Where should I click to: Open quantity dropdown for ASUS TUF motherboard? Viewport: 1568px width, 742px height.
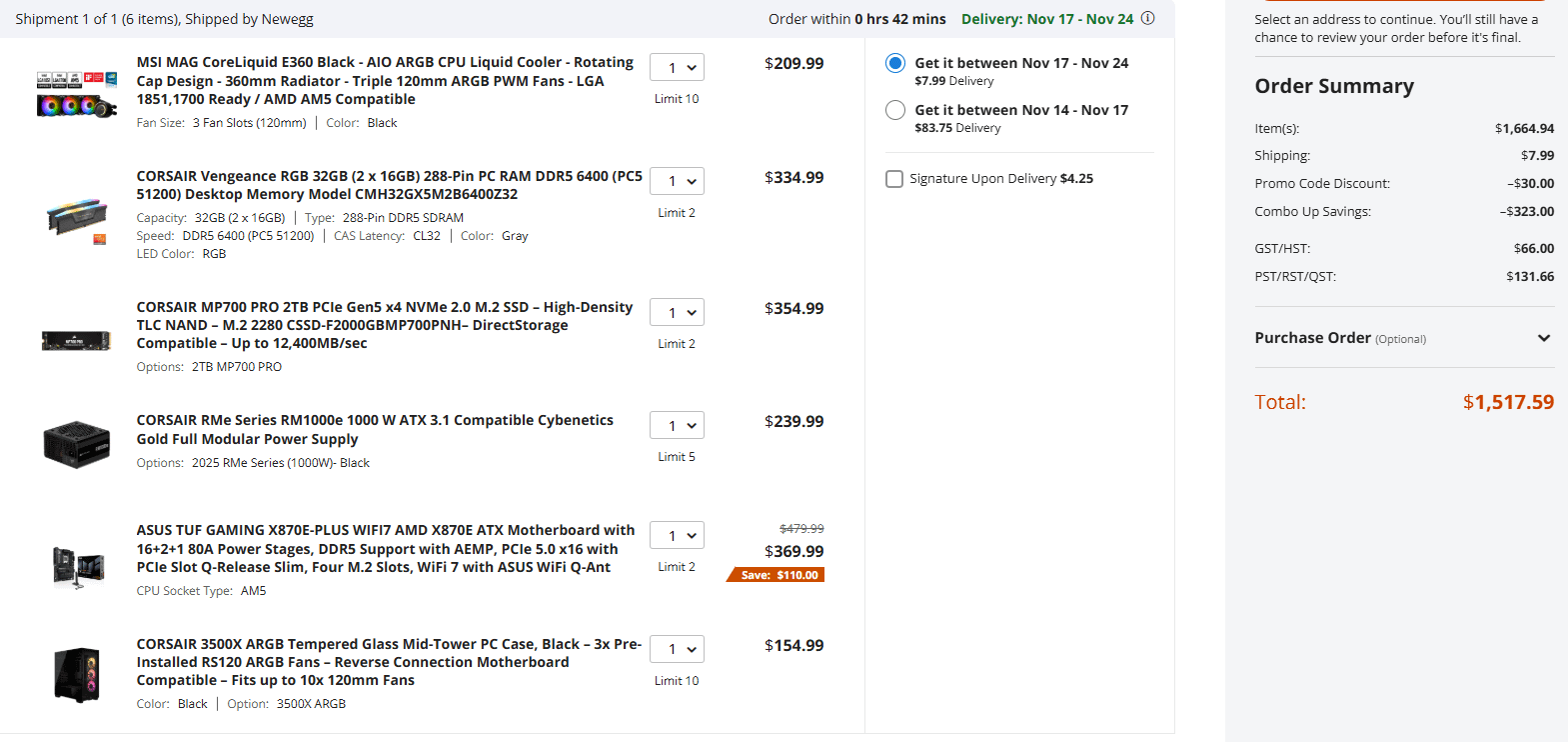[678, 535]
